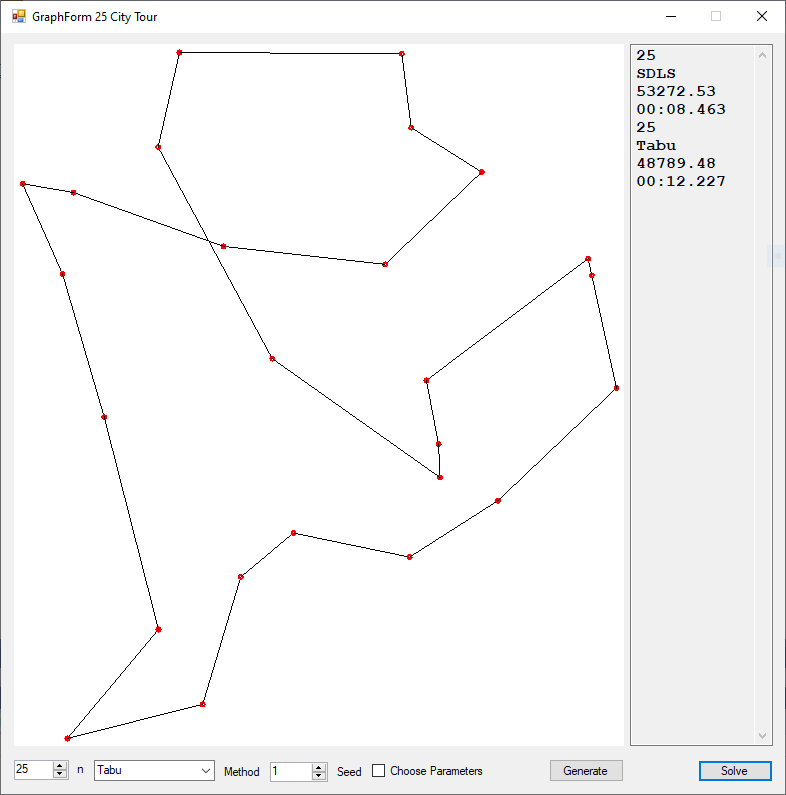Screen dimensions: 786x795
Task: Select the Tabu tour length 48789.48 text
Action: (x=676, y=164)
